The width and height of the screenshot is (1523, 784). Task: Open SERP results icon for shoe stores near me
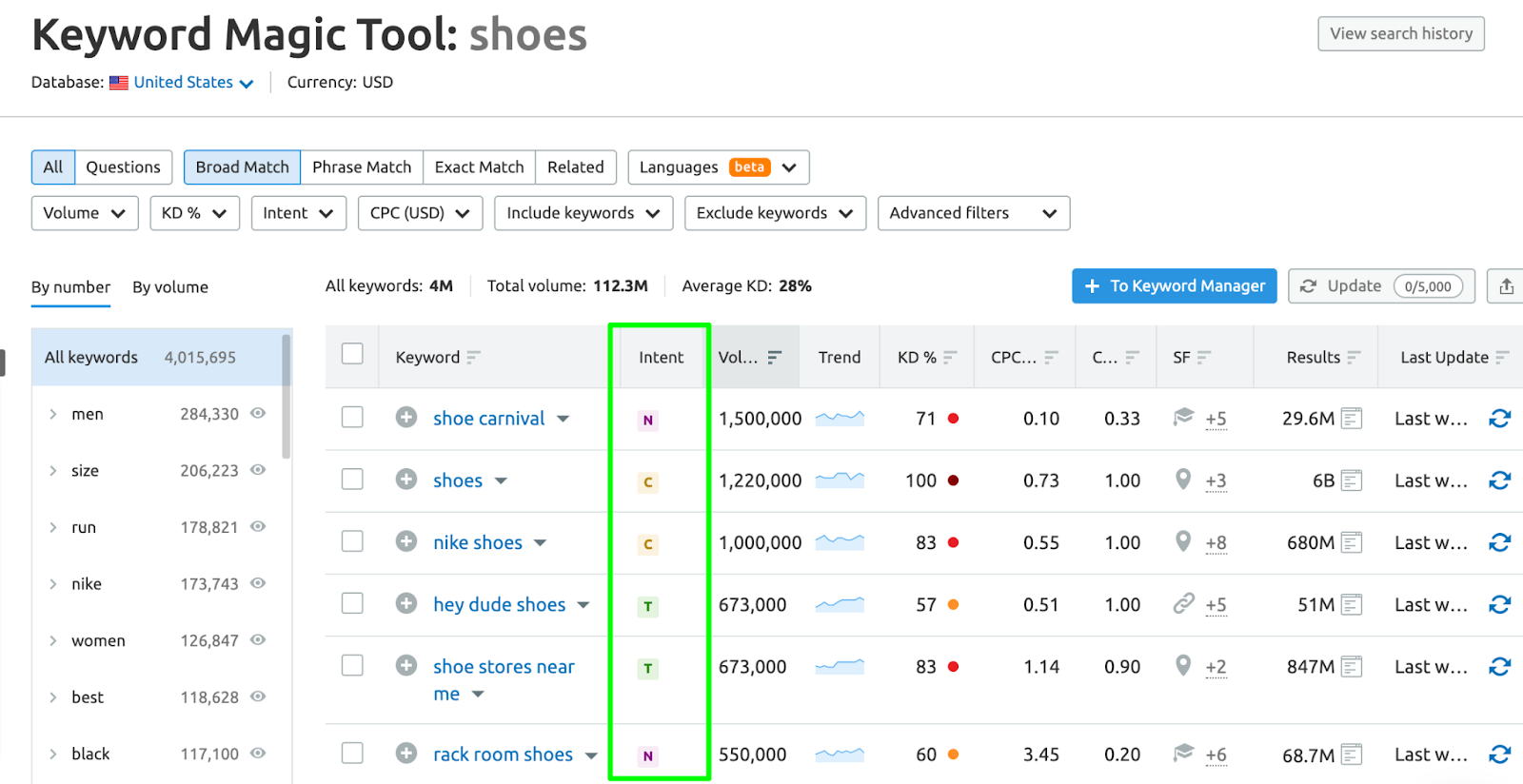[x=1352, y=667]
